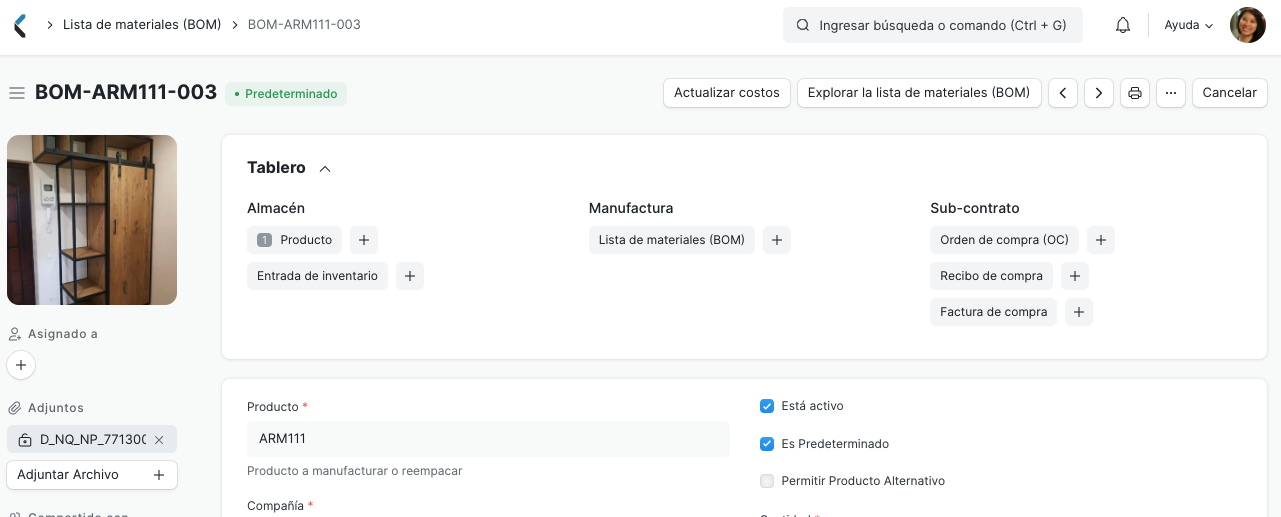Click the Almacén column heading
The width and height of the screenshot is (1281, 517).
[x=276, y=208]
